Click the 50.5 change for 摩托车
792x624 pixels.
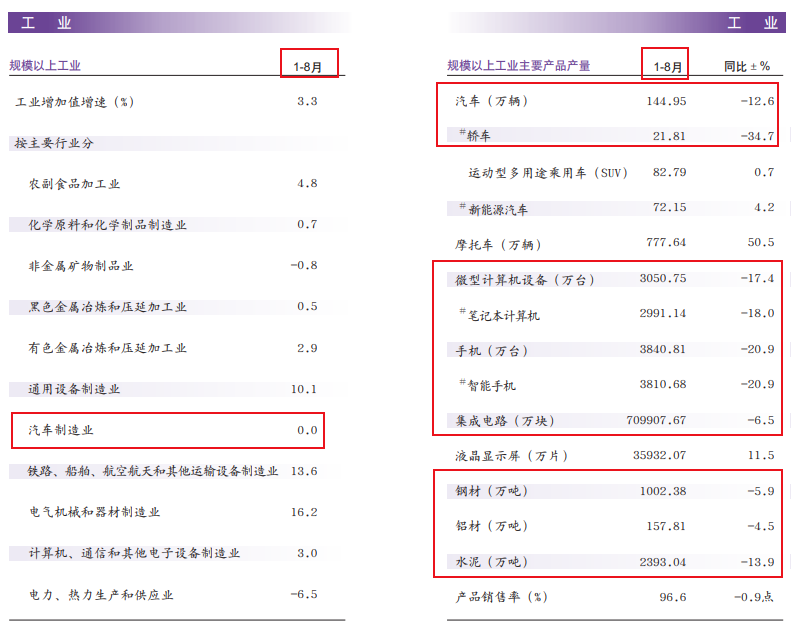[x=761, y=243]
